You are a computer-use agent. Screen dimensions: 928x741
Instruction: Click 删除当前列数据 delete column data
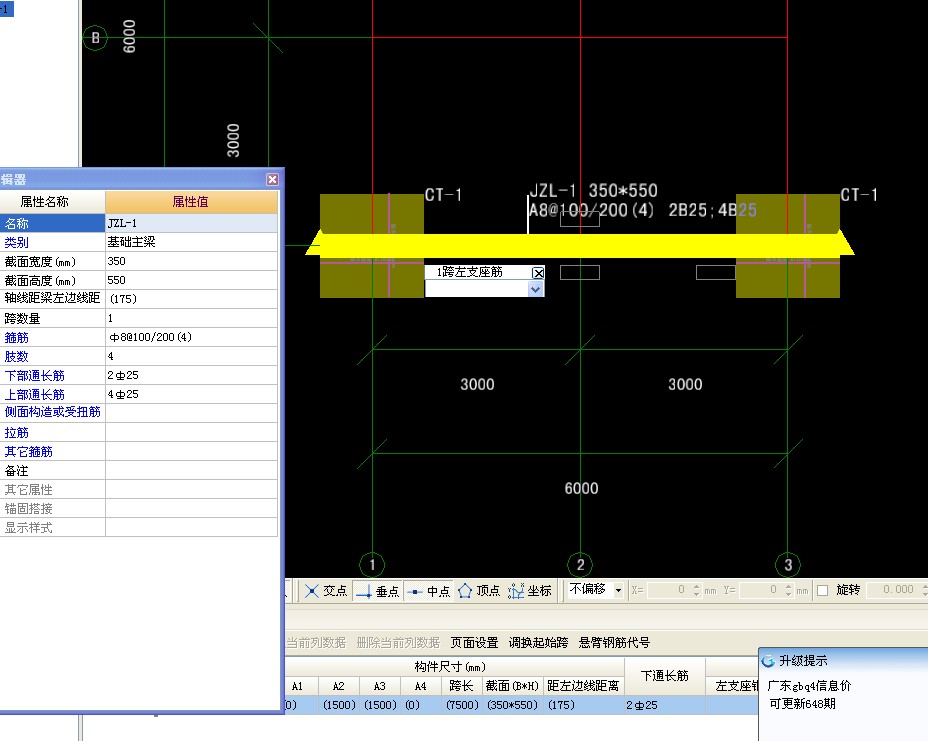tap(398, 643)
